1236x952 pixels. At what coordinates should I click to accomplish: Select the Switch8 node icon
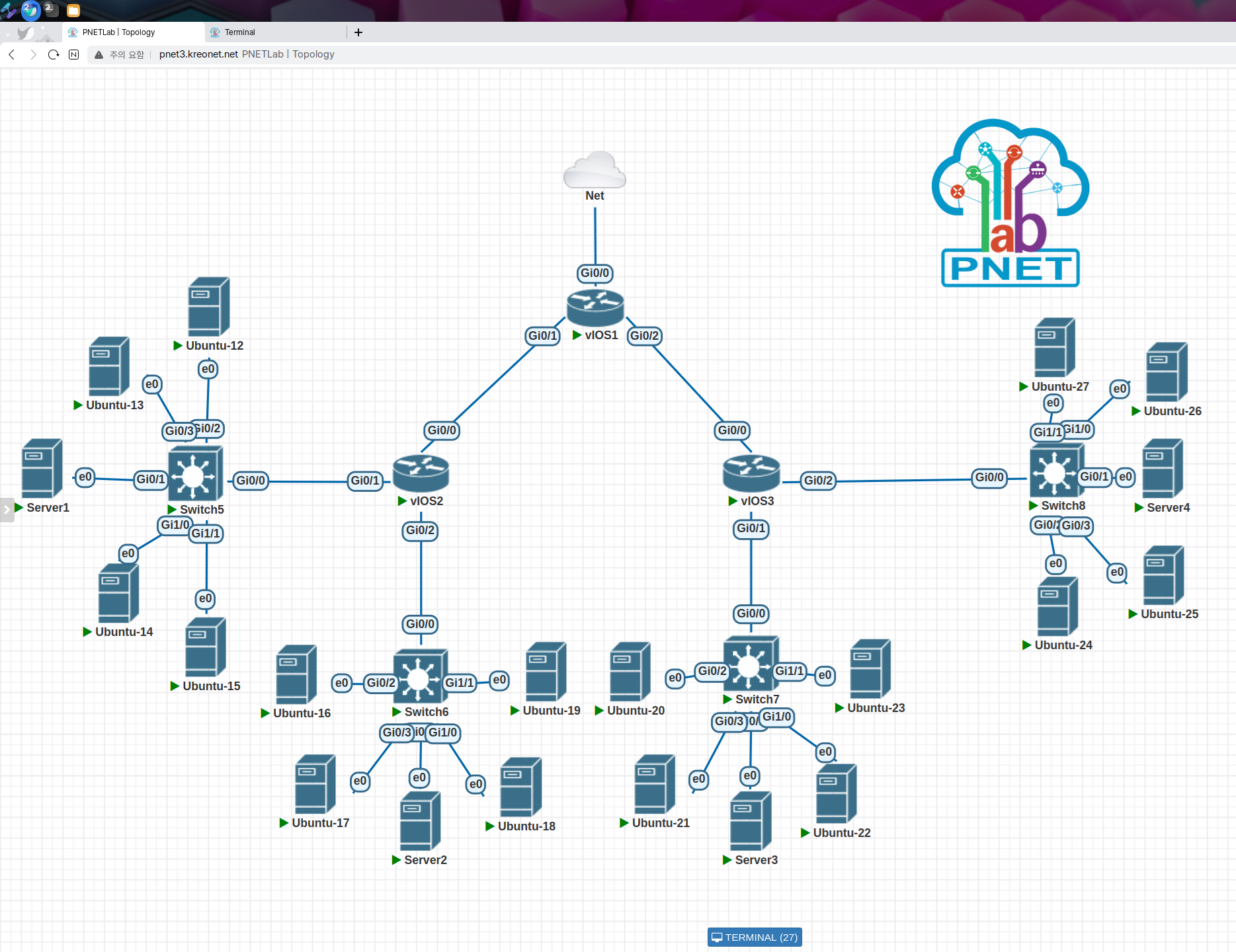coord(1057,471)
